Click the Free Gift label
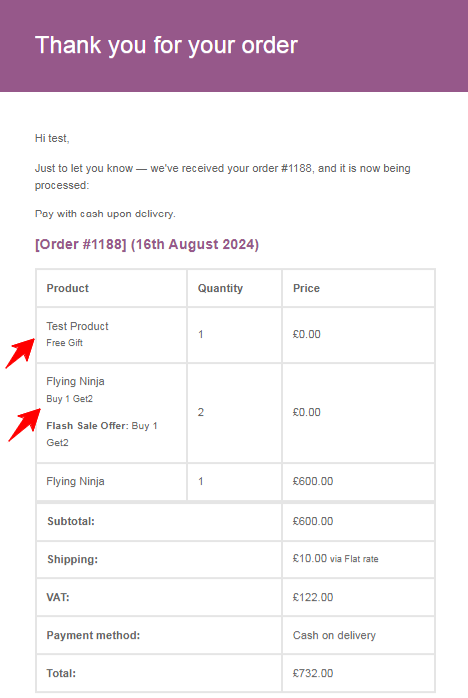The height and width of the screenshot is (698, 468). (x=65, y=343)
